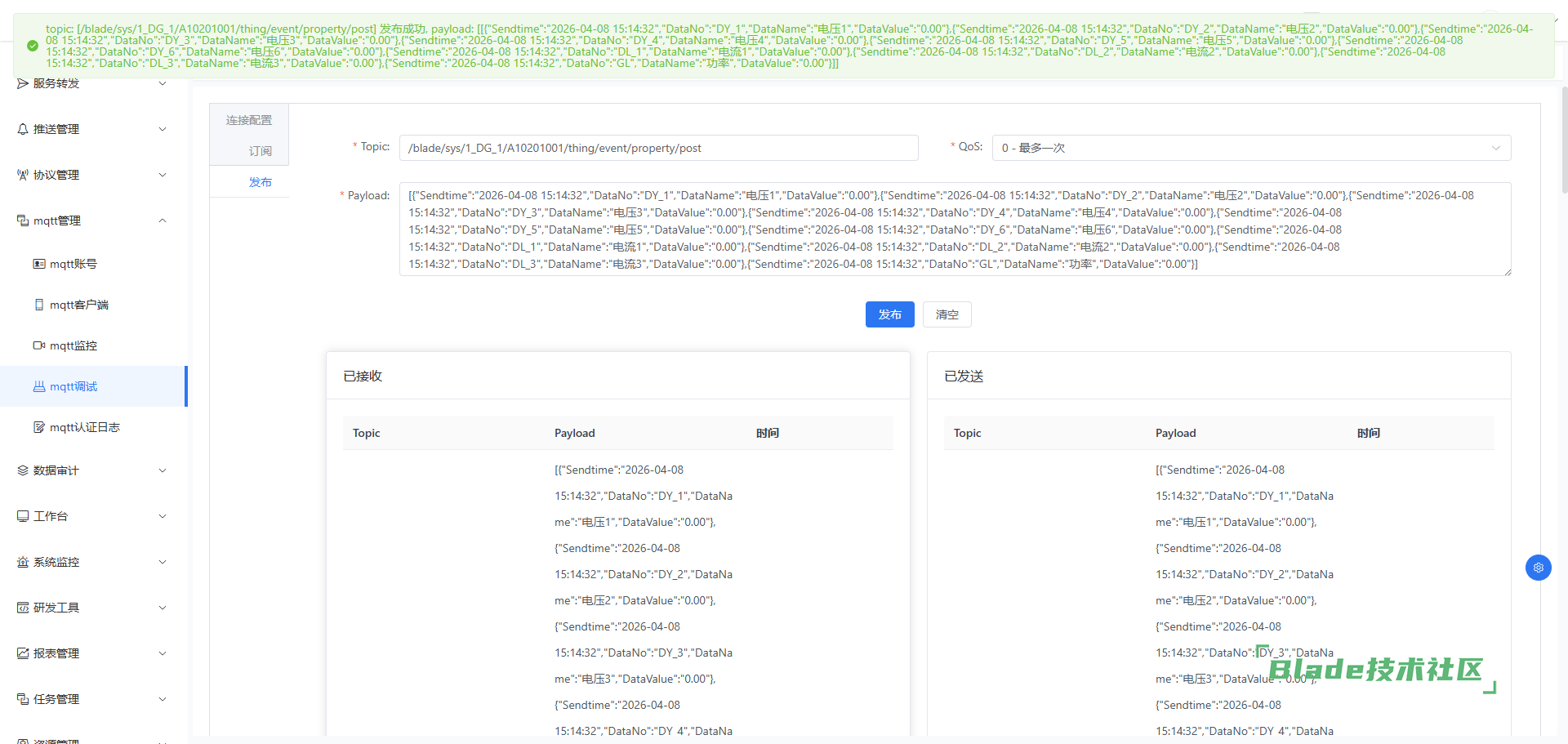
Task: Click the 系统监控 icon in sidebar
Action: [x=23, y=562]
